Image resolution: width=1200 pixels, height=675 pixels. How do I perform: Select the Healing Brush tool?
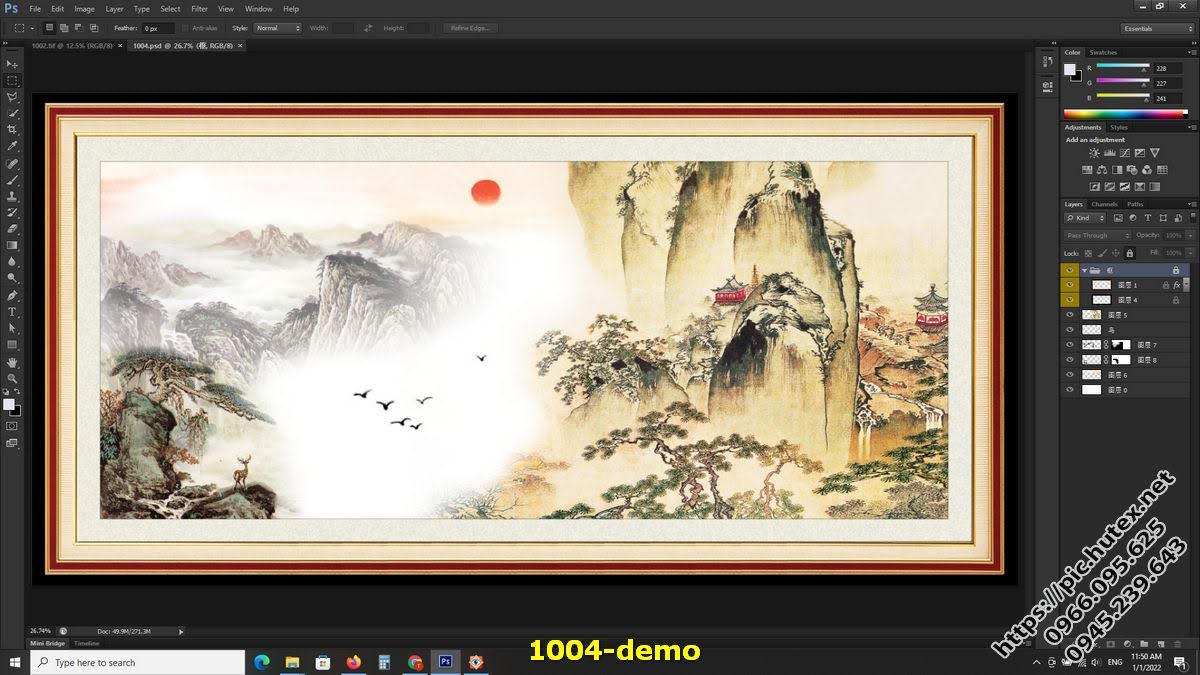(x=12, y=163)
